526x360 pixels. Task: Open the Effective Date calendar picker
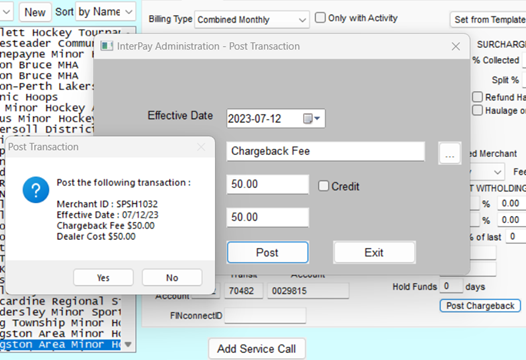312,118
